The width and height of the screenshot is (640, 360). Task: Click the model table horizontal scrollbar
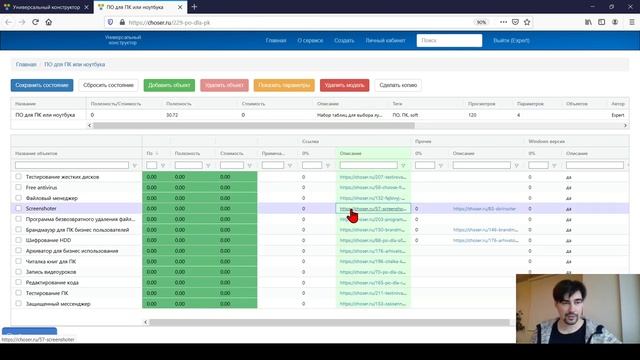pos(253,126)
